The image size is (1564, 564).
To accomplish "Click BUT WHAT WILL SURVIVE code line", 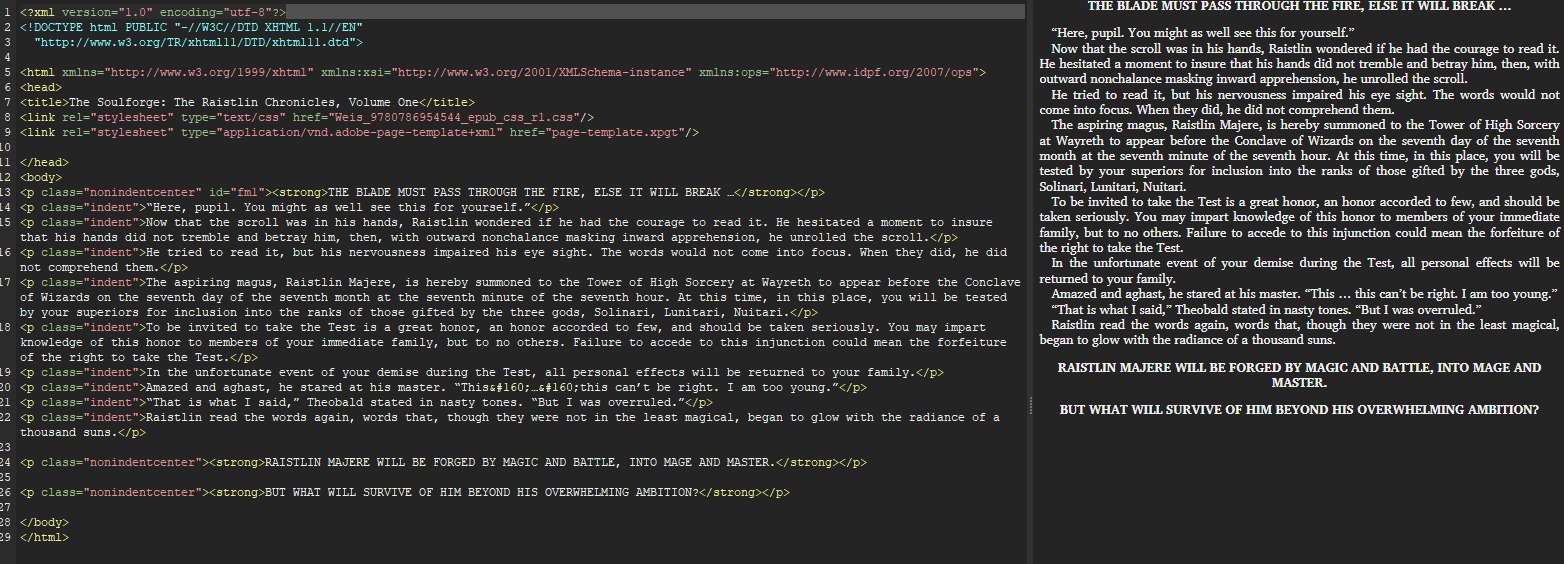I will (x=405, y=492).
